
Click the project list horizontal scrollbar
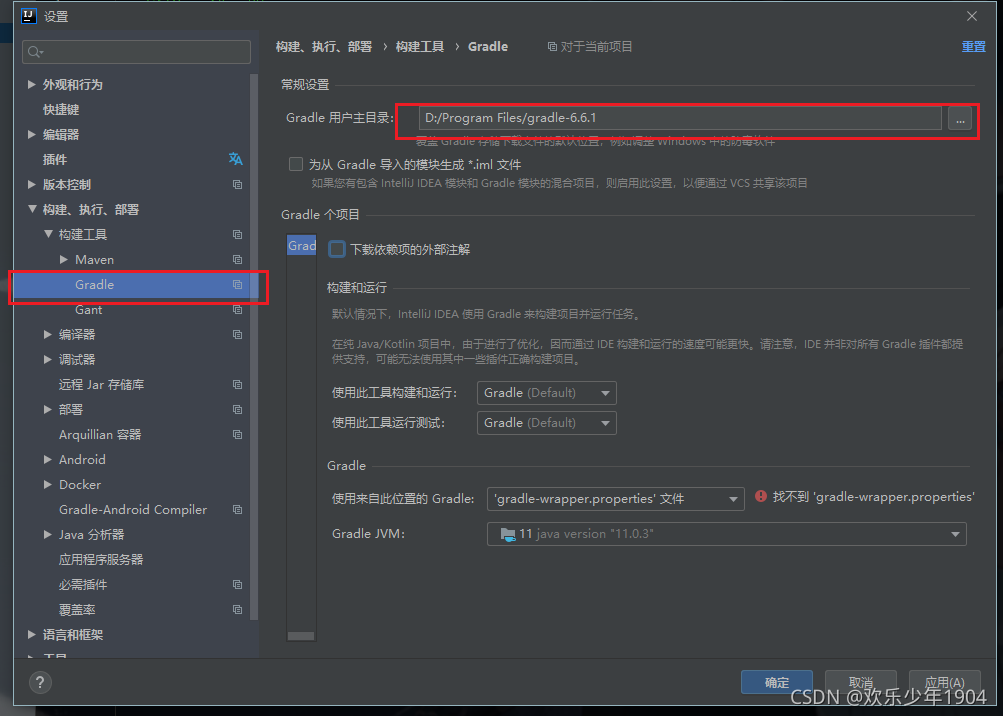pos(301,636)
